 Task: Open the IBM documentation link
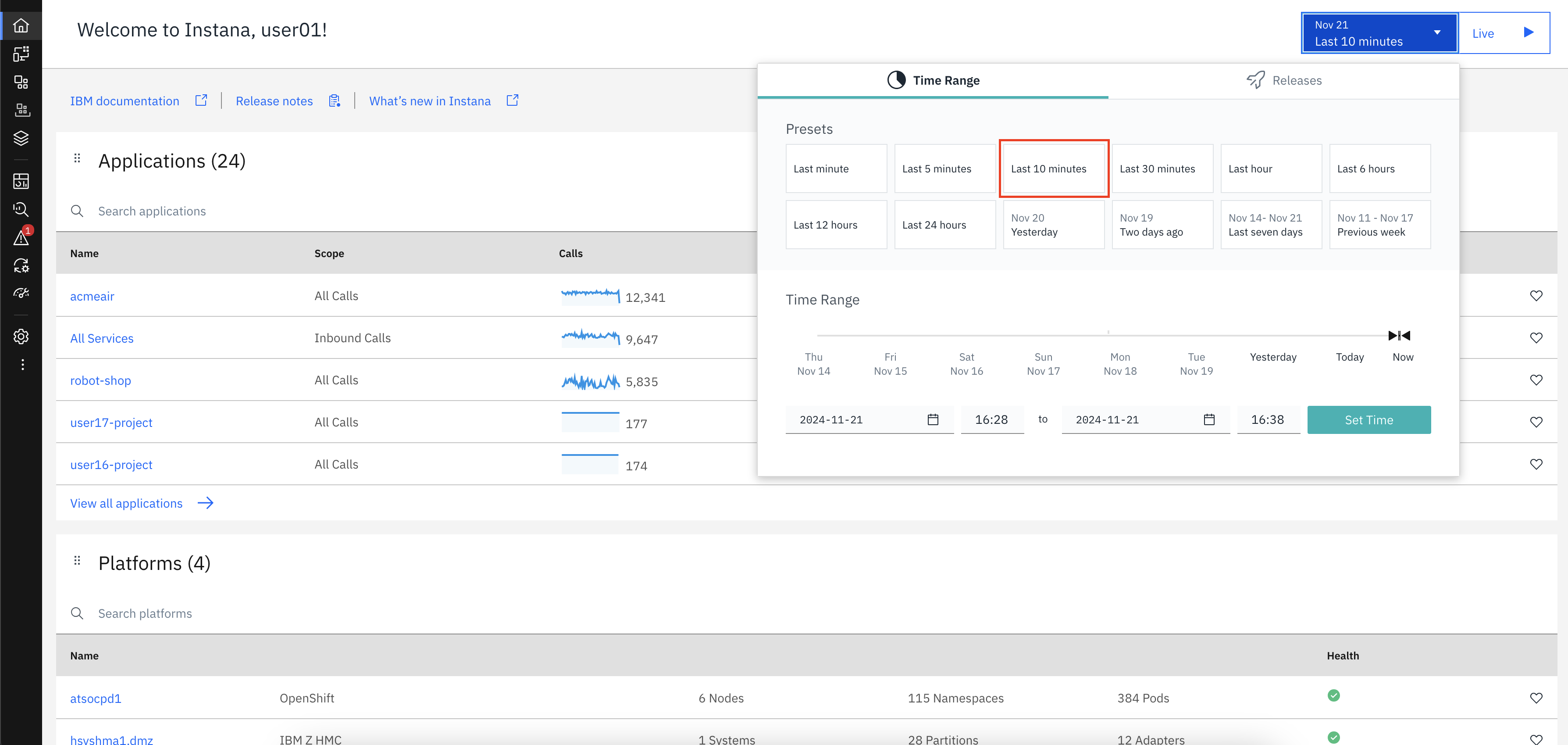pyautogui.click(x=125, y=100)
